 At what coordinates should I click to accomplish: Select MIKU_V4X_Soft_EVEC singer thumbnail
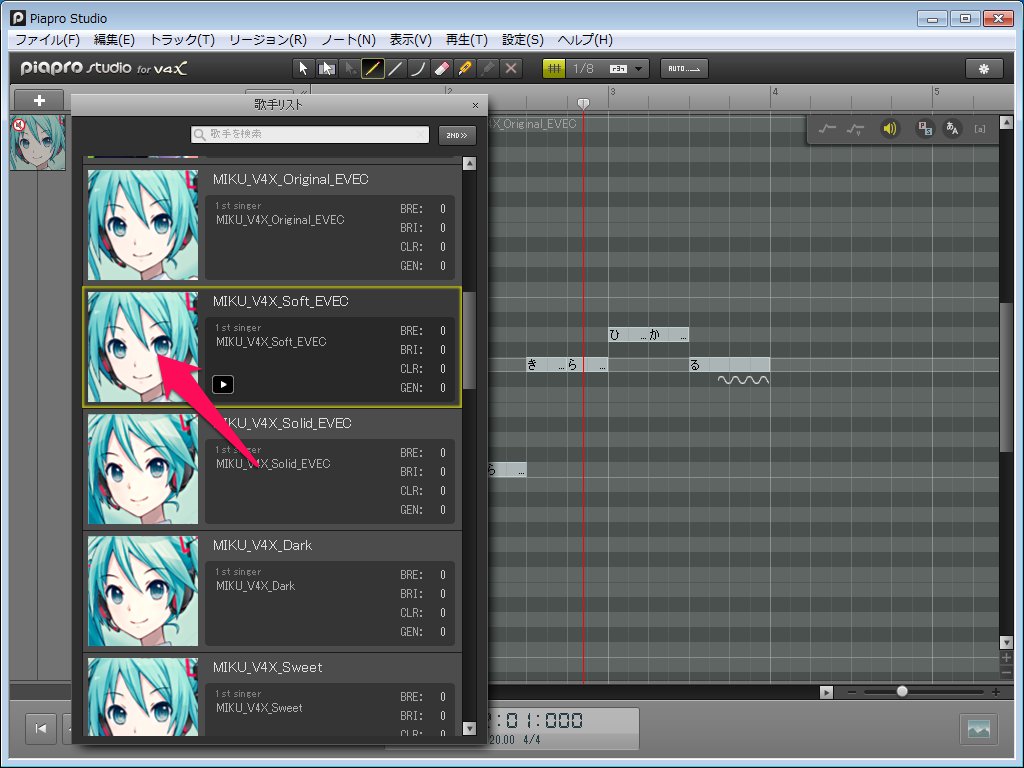point(143,347)
